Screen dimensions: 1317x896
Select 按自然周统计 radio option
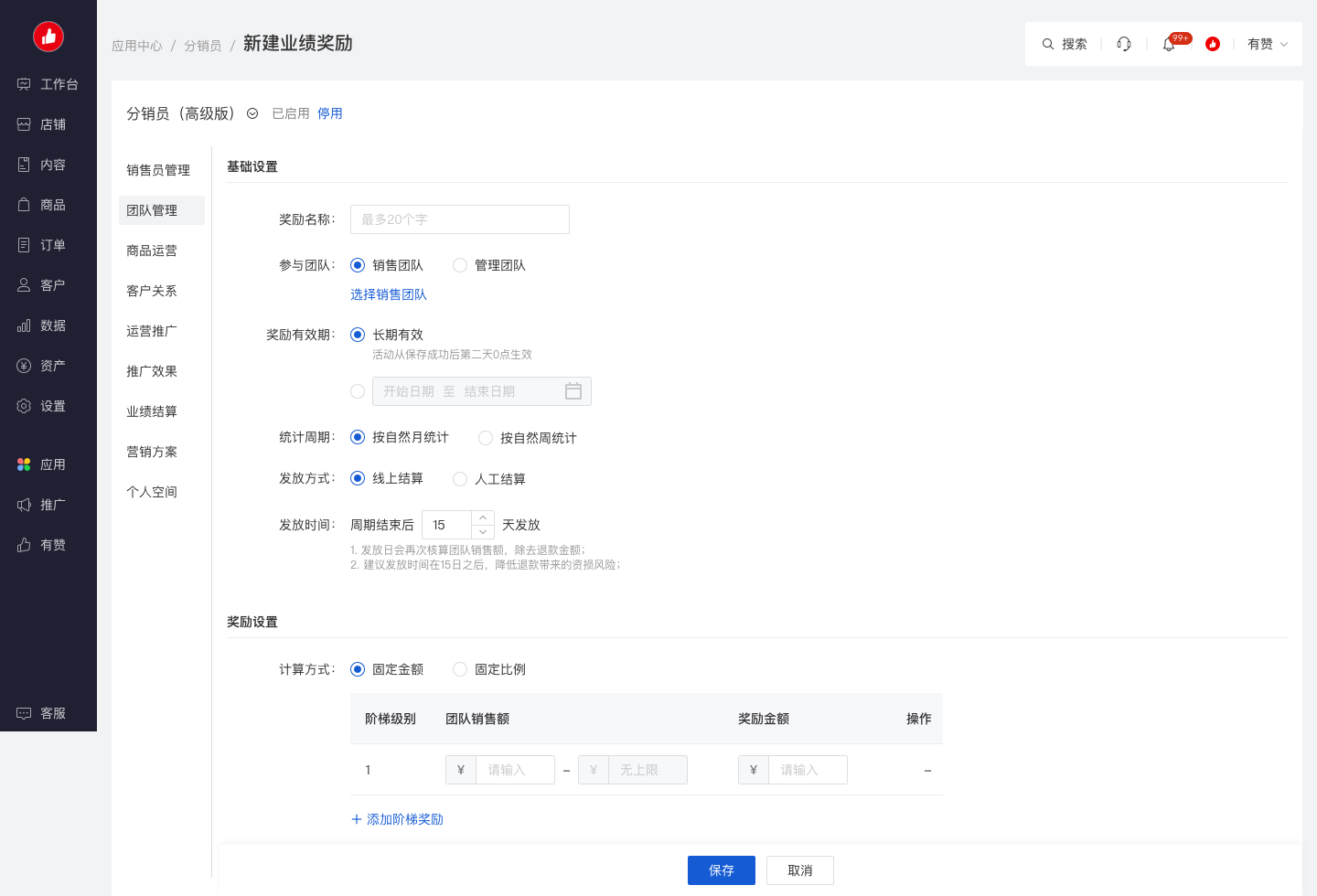tap(486, 438)
